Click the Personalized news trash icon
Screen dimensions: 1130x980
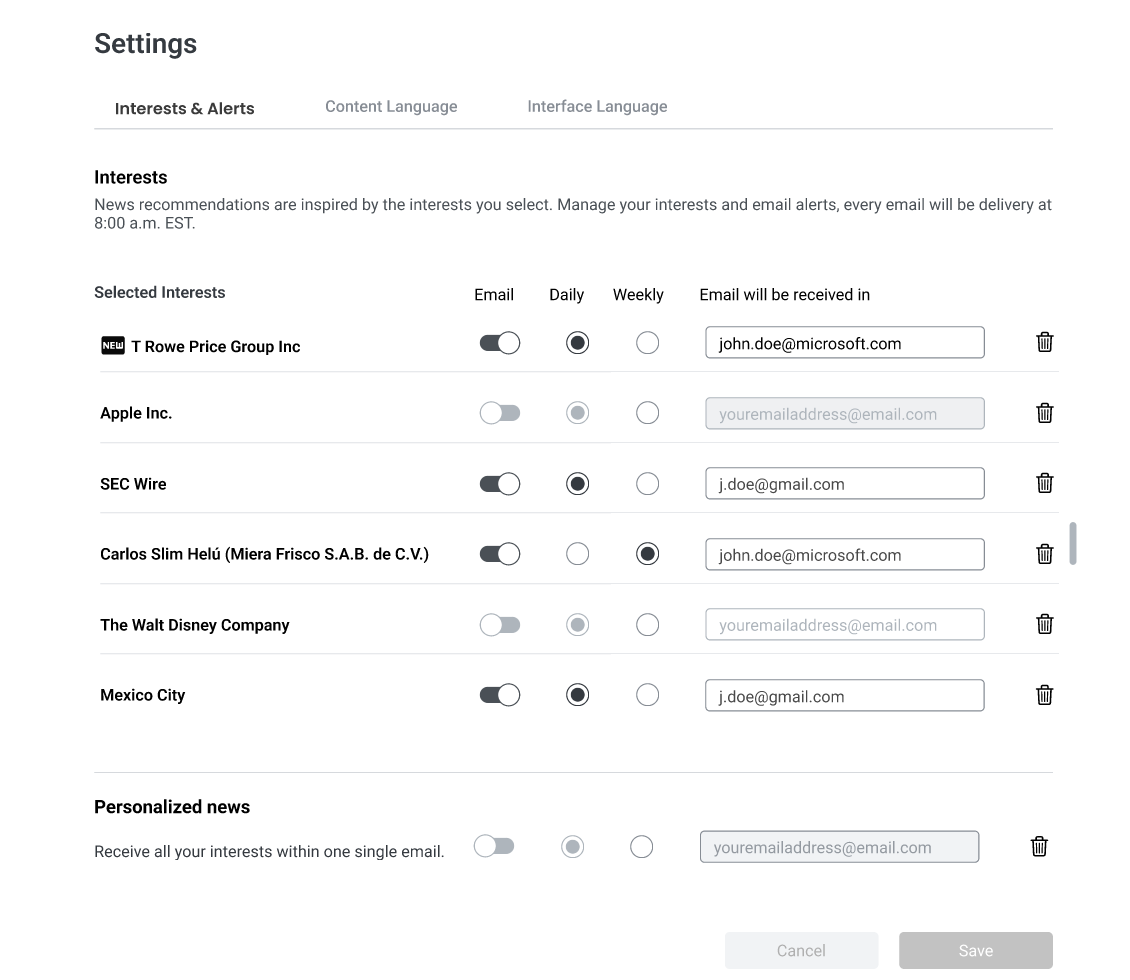point(1039,847)
